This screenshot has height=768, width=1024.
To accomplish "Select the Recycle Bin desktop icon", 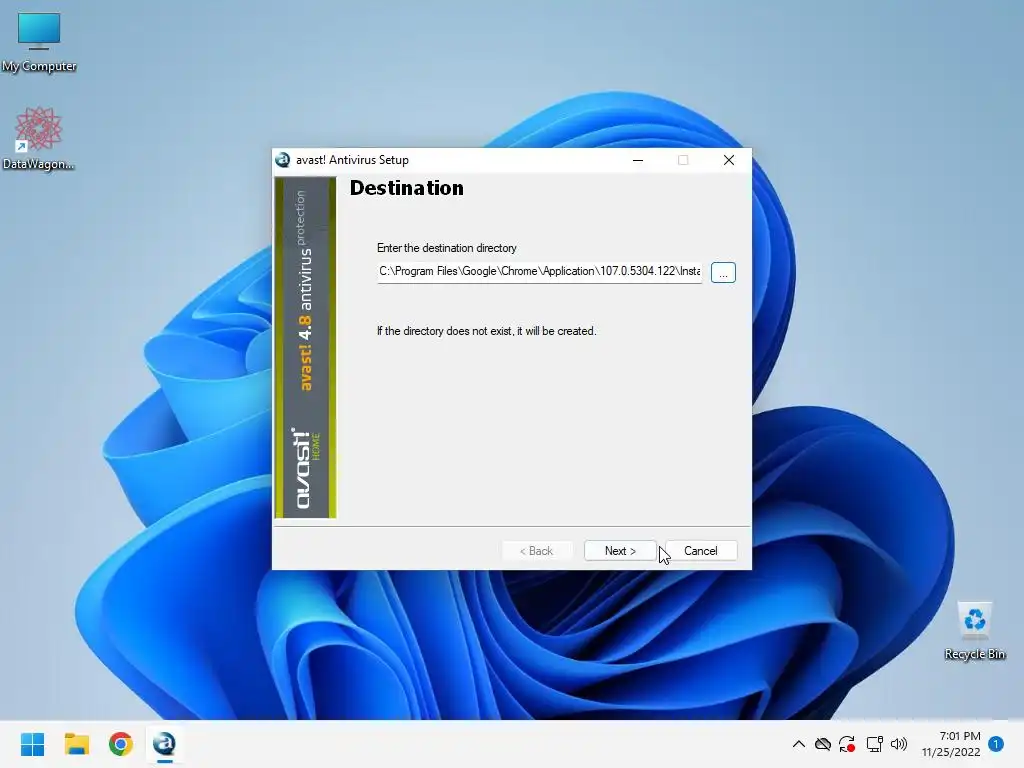I will [x=974, y=631].
